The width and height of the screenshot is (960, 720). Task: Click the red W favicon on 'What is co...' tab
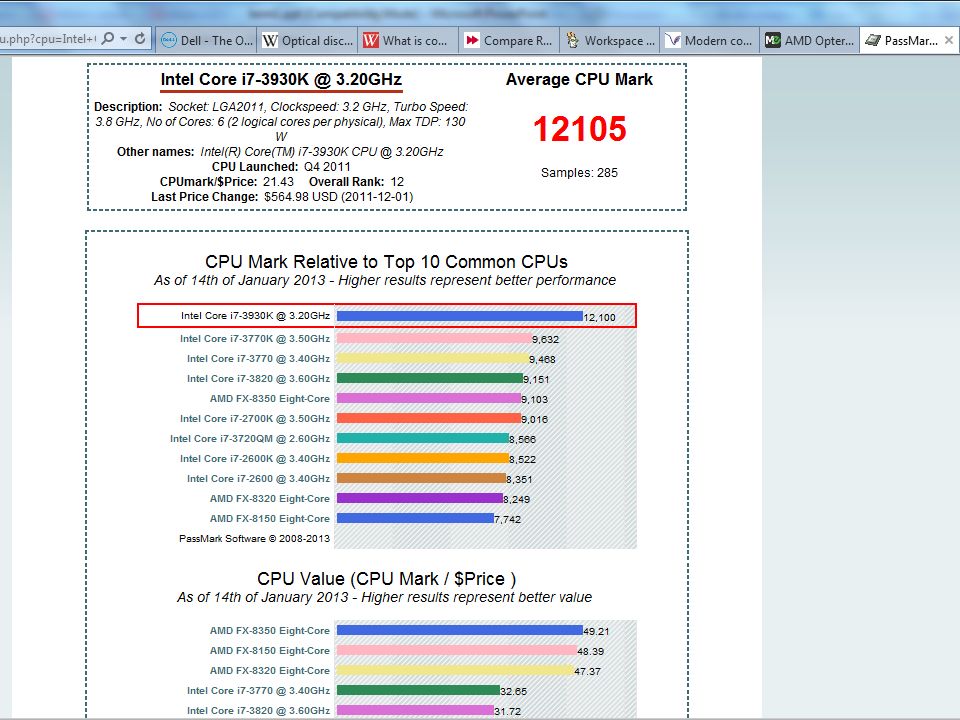coord(370,40)
